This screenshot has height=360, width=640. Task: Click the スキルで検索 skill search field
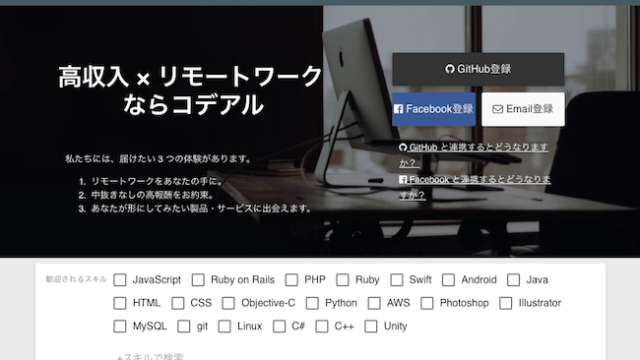[x=150, y=357]
